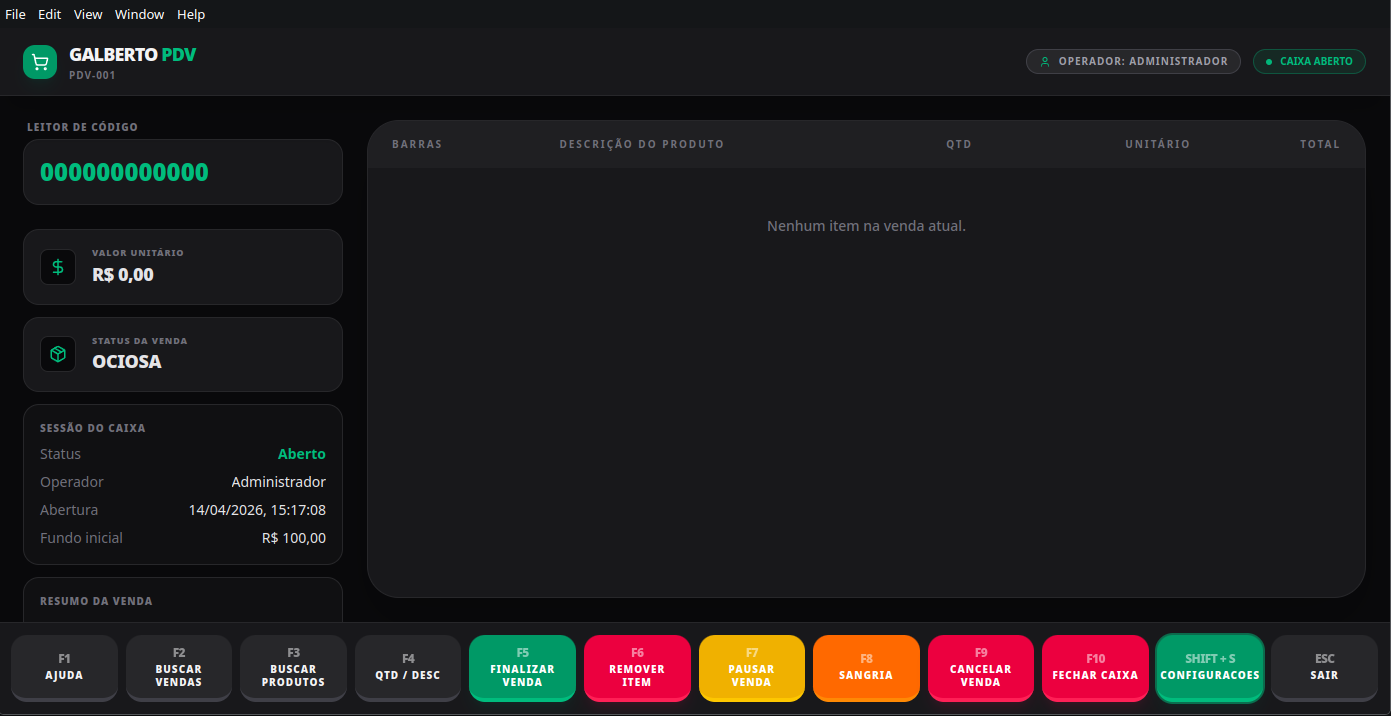Click the Unitário column header

point(1157,144)
